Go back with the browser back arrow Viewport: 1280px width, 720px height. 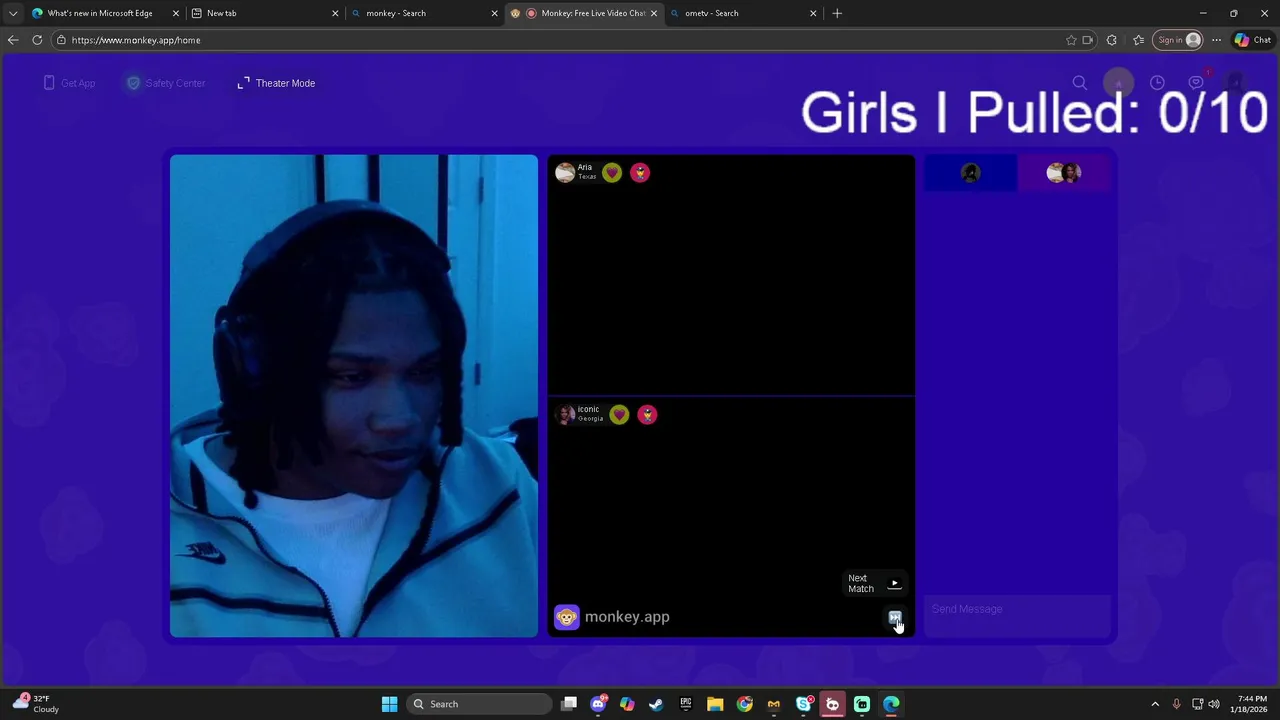click(13, 40)
